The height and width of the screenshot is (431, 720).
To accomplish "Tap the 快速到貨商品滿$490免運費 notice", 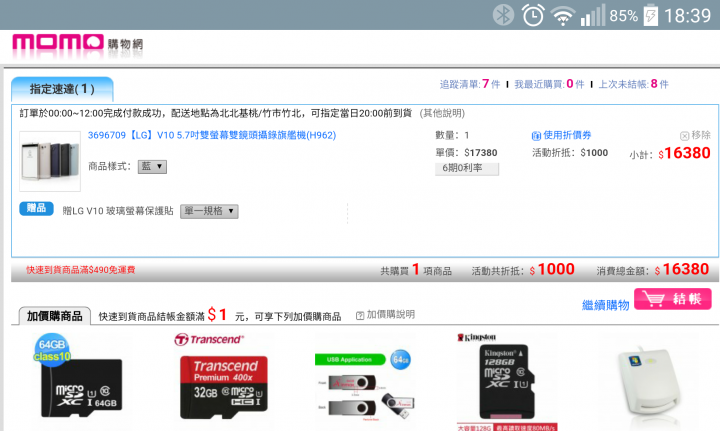I will coord(81,270).
